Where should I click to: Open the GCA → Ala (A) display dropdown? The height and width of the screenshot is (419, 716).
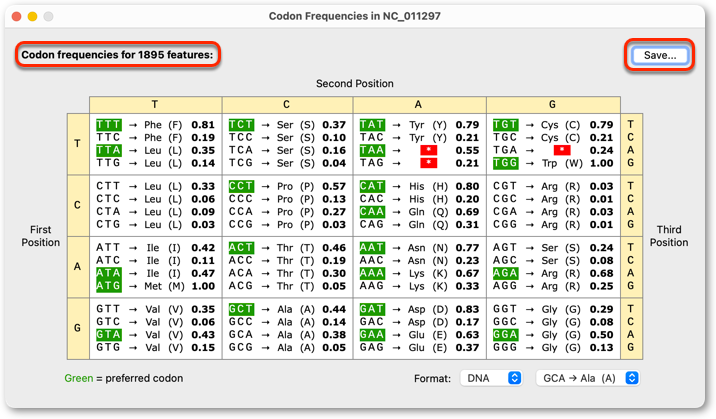point(588,378)
